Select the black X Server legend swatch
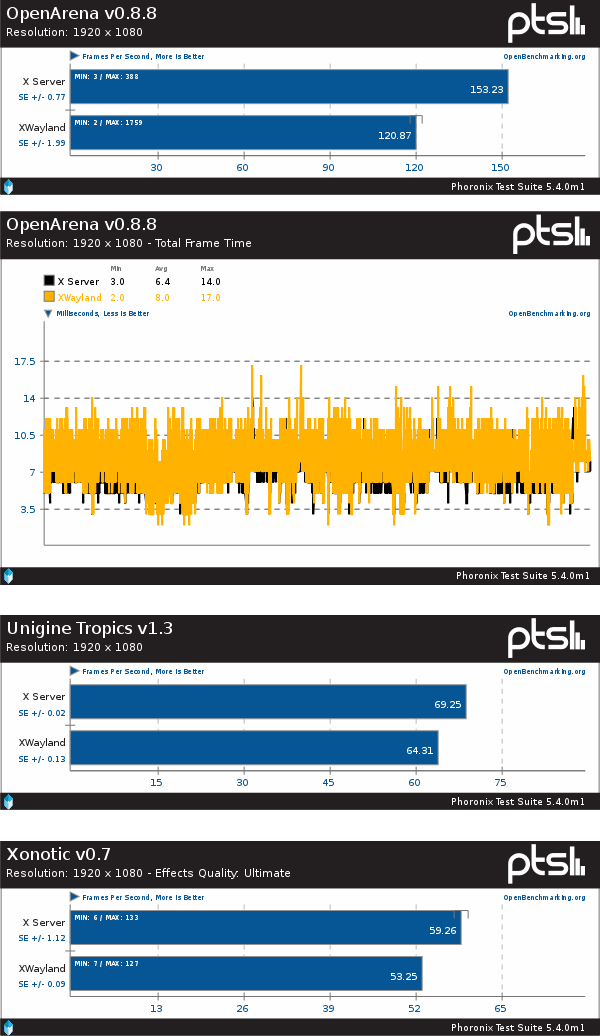 tap(48, 282)
